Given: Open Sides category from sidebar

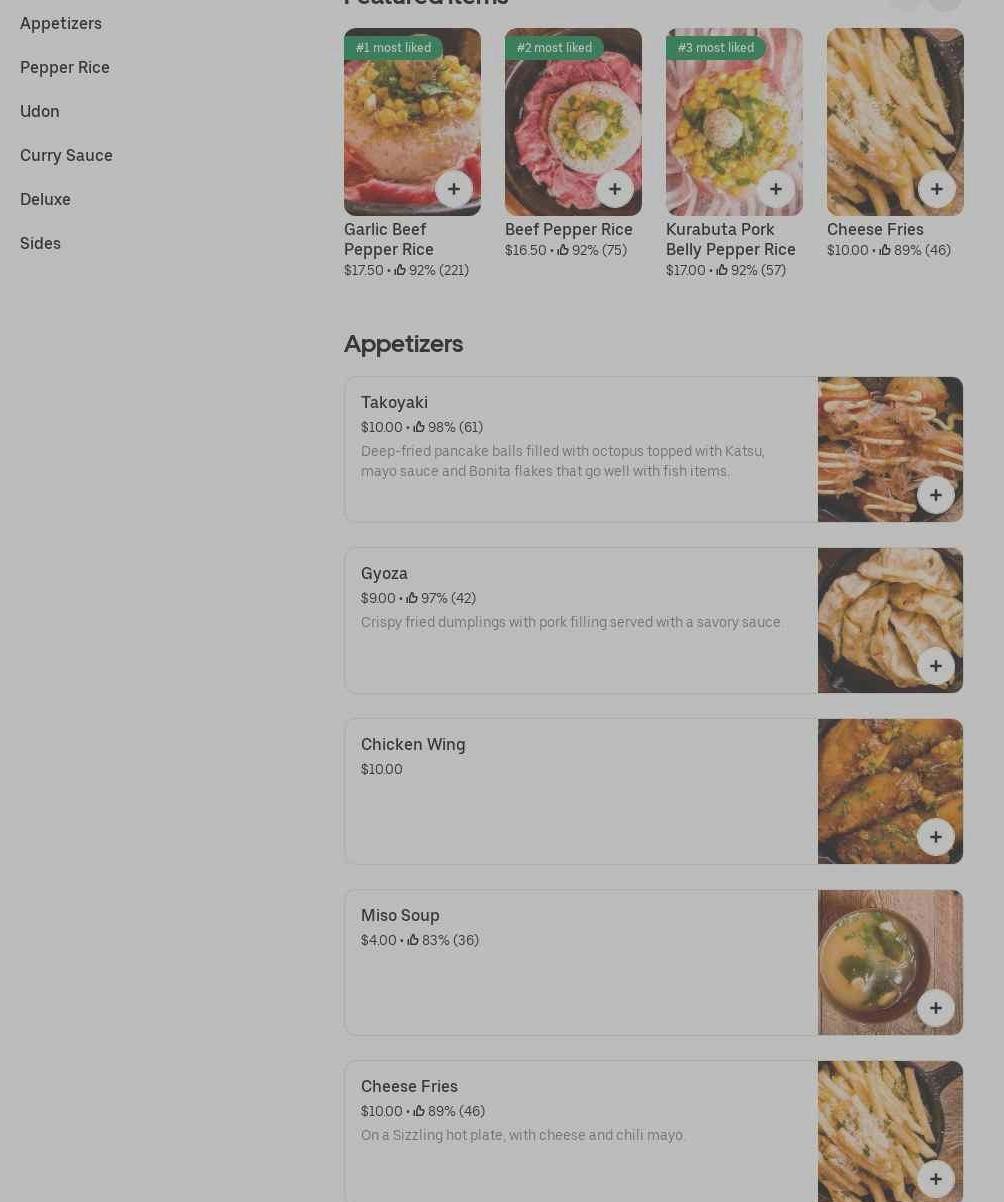Looking at the screenshot, I should coord(40,243).
